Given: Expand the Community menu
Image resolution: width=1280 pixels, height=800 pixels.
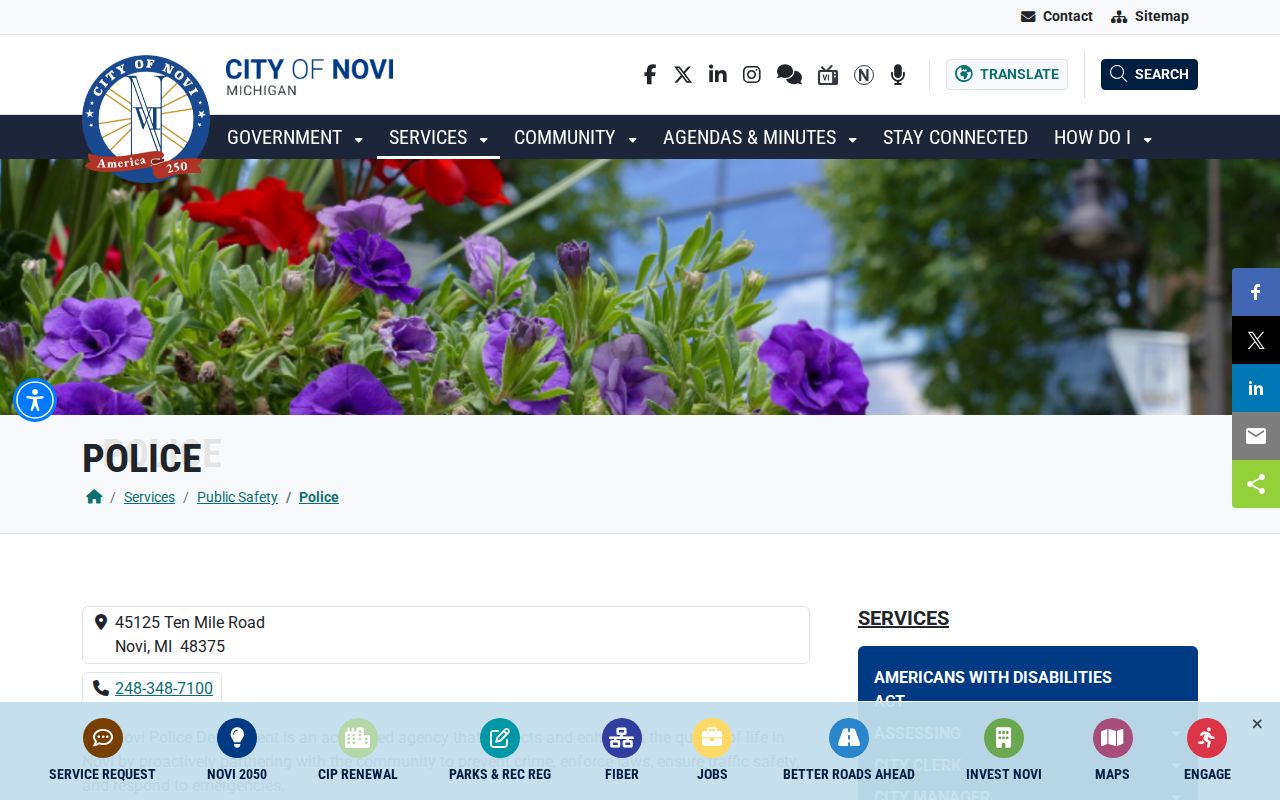Looking at the screenshot, I should tap(575, 137).
